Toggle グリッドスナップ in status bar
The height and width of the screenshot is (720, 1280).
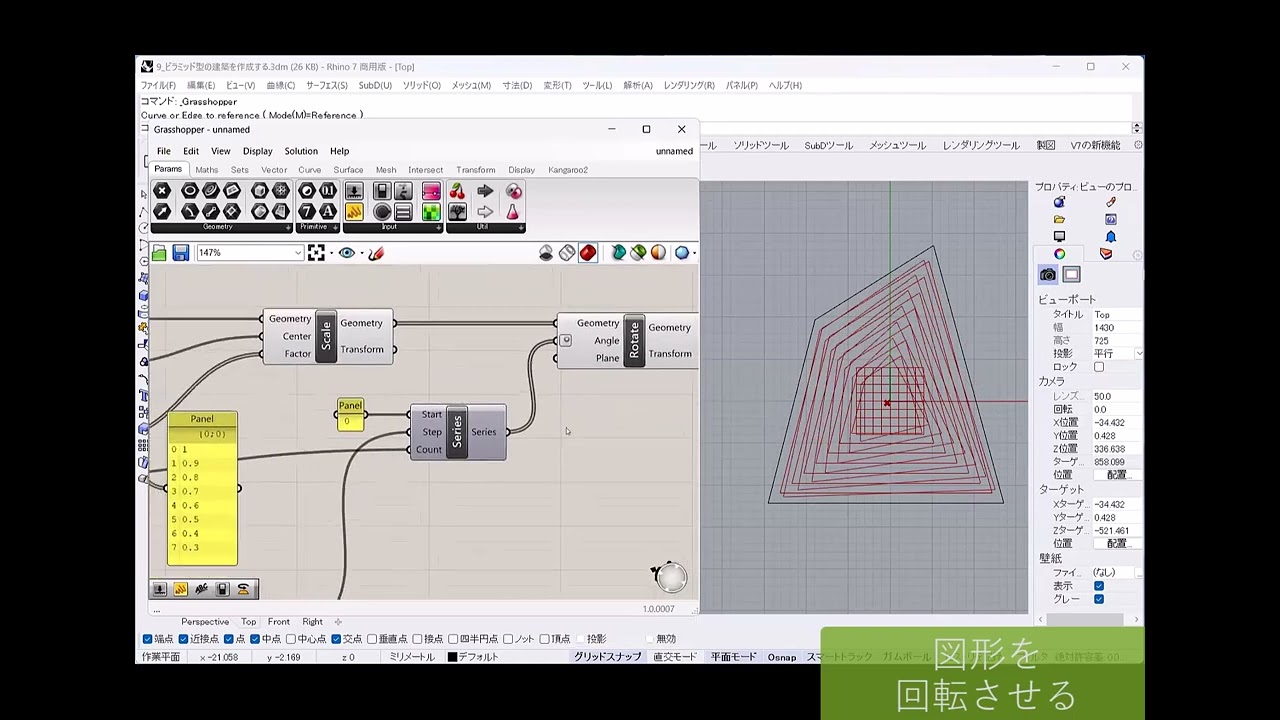click(608, 657)
